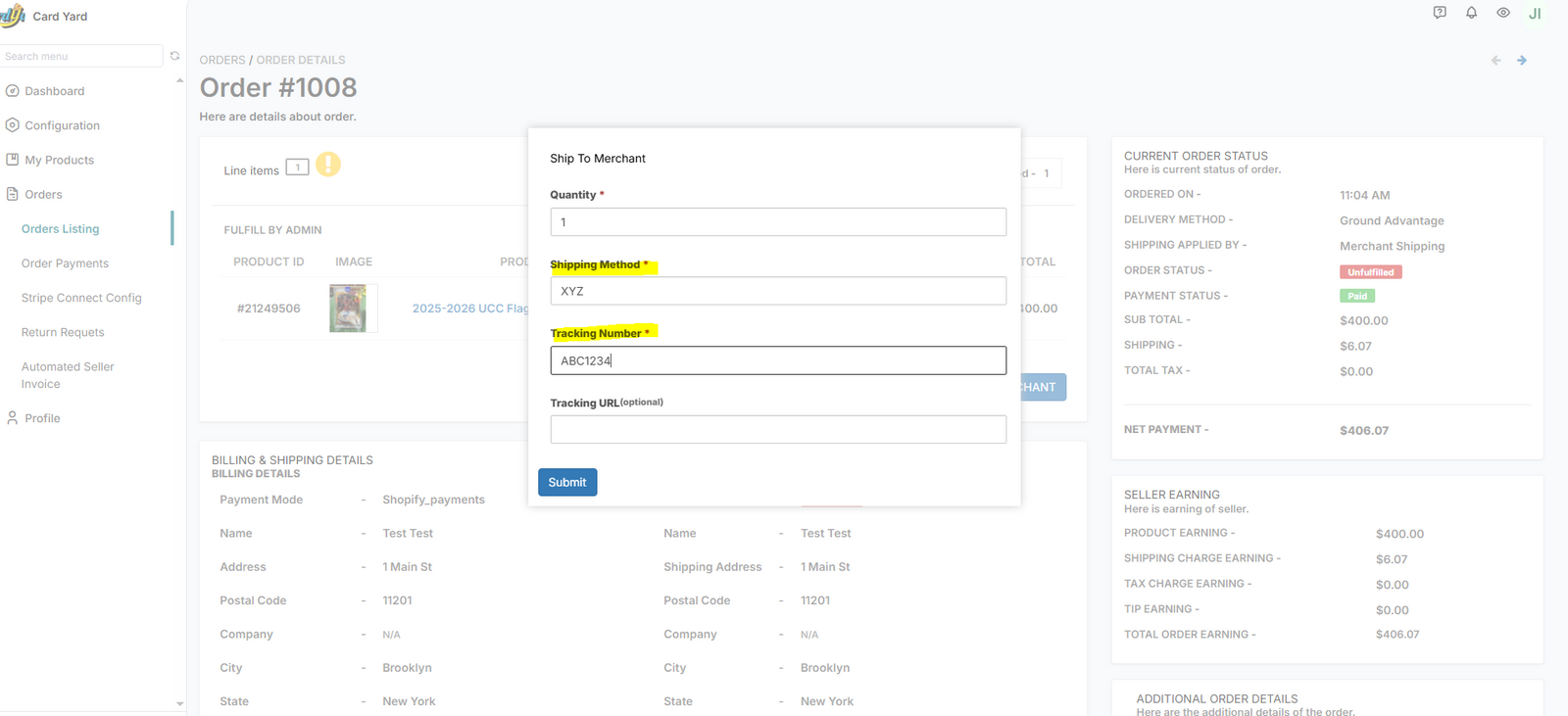Collapse the Orders sidebar section
Screen dimensions: 1568x716
[43, 194]
